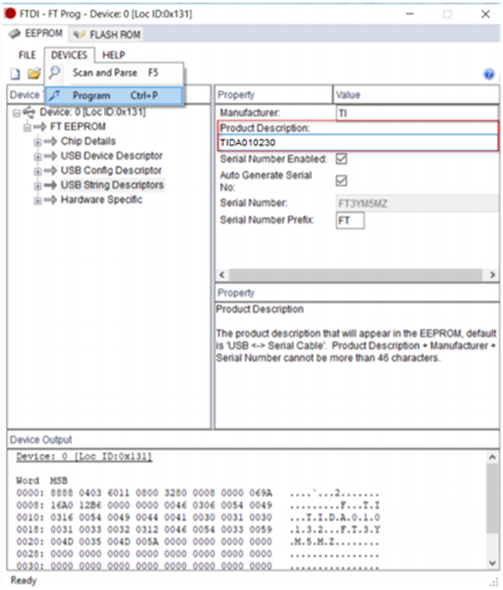Expand the Chip Details node
The image size is (503, 590).
(37, 142)
